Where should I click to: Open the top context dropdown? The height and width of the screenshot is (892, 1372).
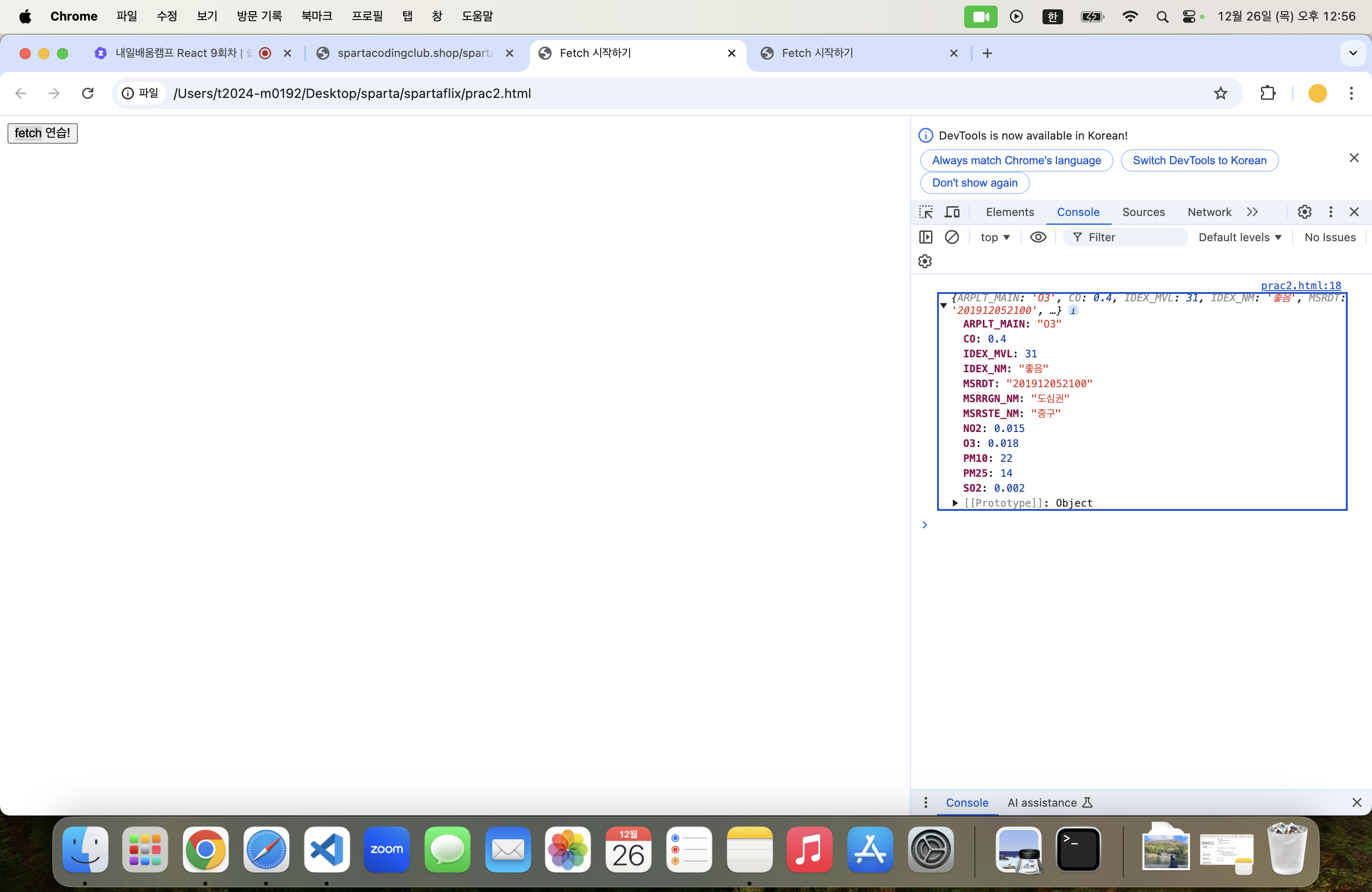[x=995, y=237]
